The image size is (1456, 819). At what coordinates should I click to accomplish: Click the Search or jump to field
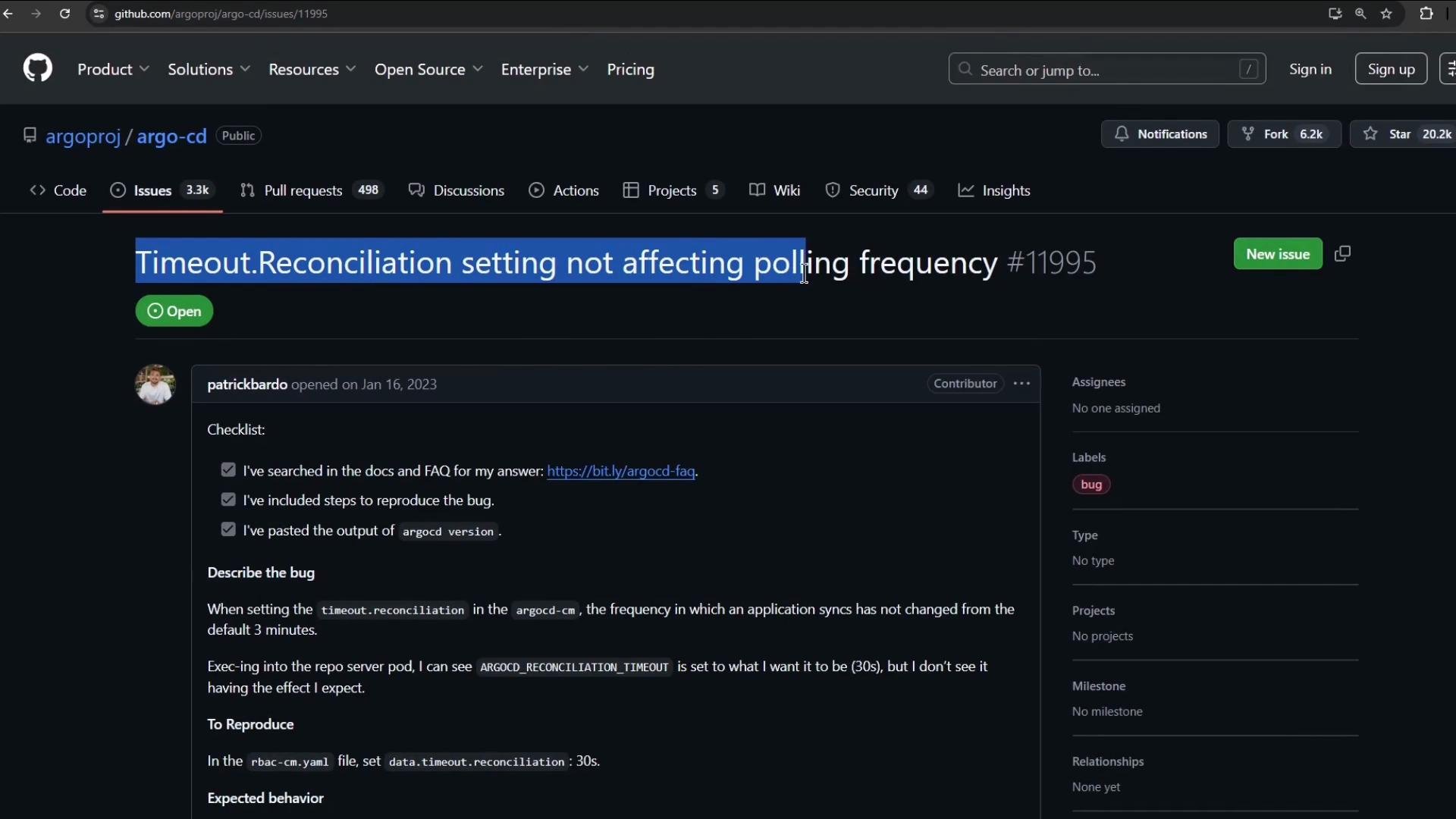(1106, 69)
